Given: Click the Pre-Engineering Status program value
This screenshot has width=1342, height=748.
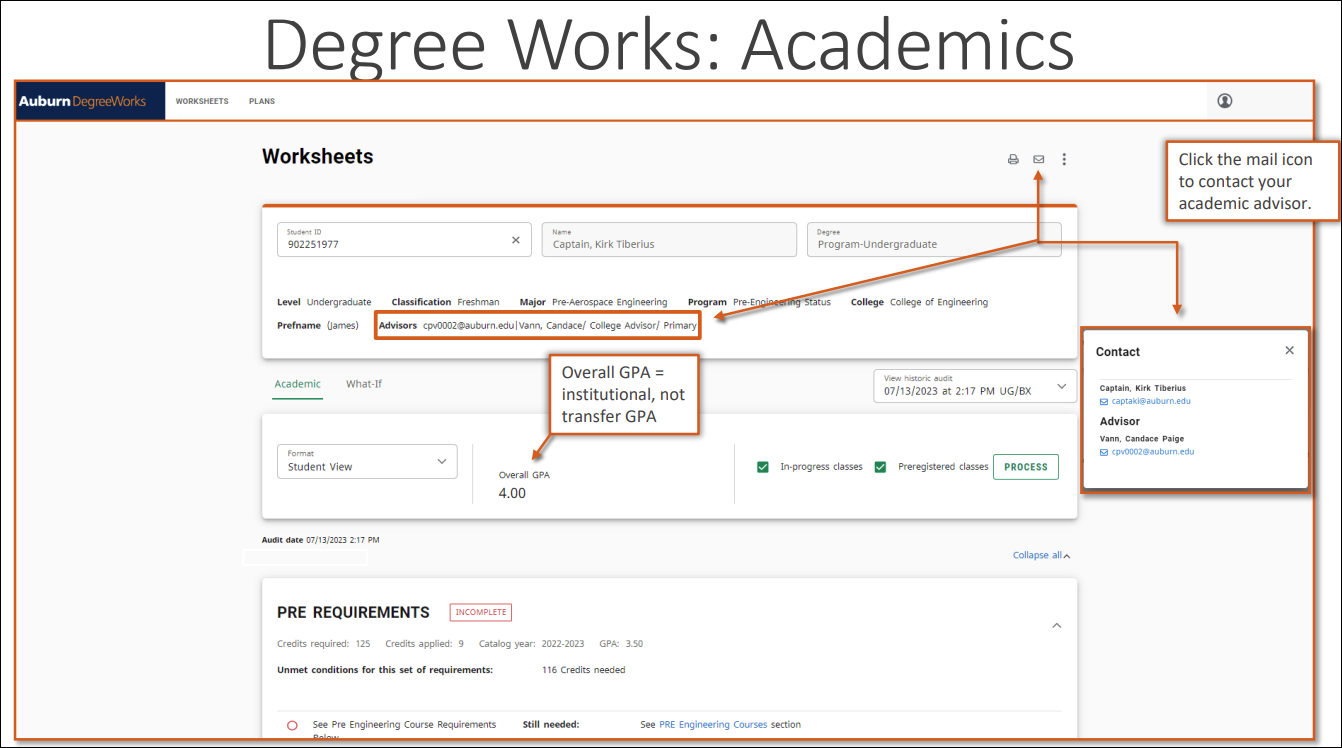Looking at the screenshot, I should tap(782, 302).
